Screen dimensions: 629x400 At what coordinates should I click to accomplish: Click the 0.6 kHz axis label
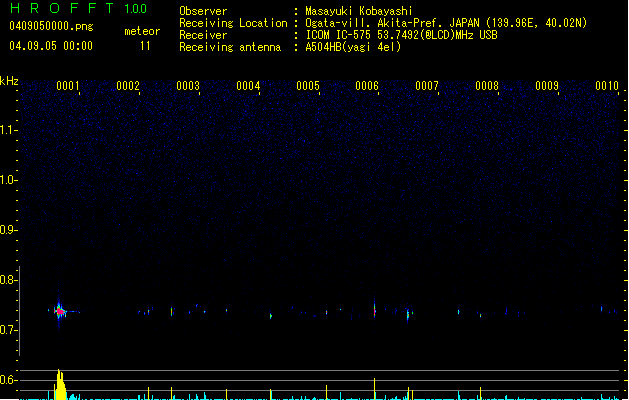[8, 380]
